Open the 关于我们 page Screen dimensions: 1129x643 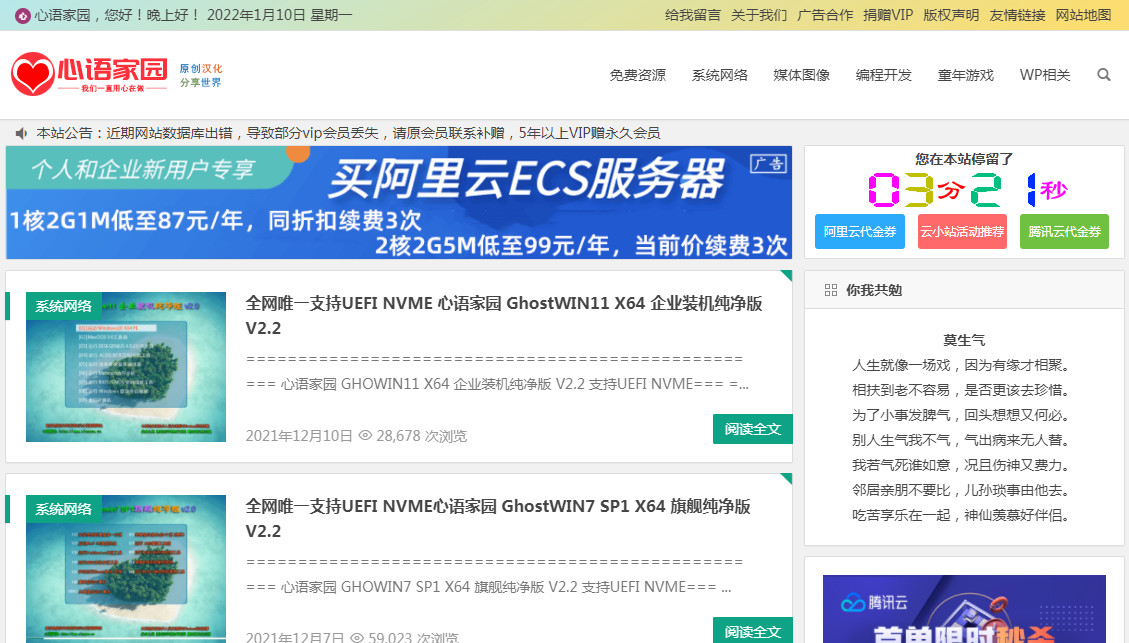point(759,15)
